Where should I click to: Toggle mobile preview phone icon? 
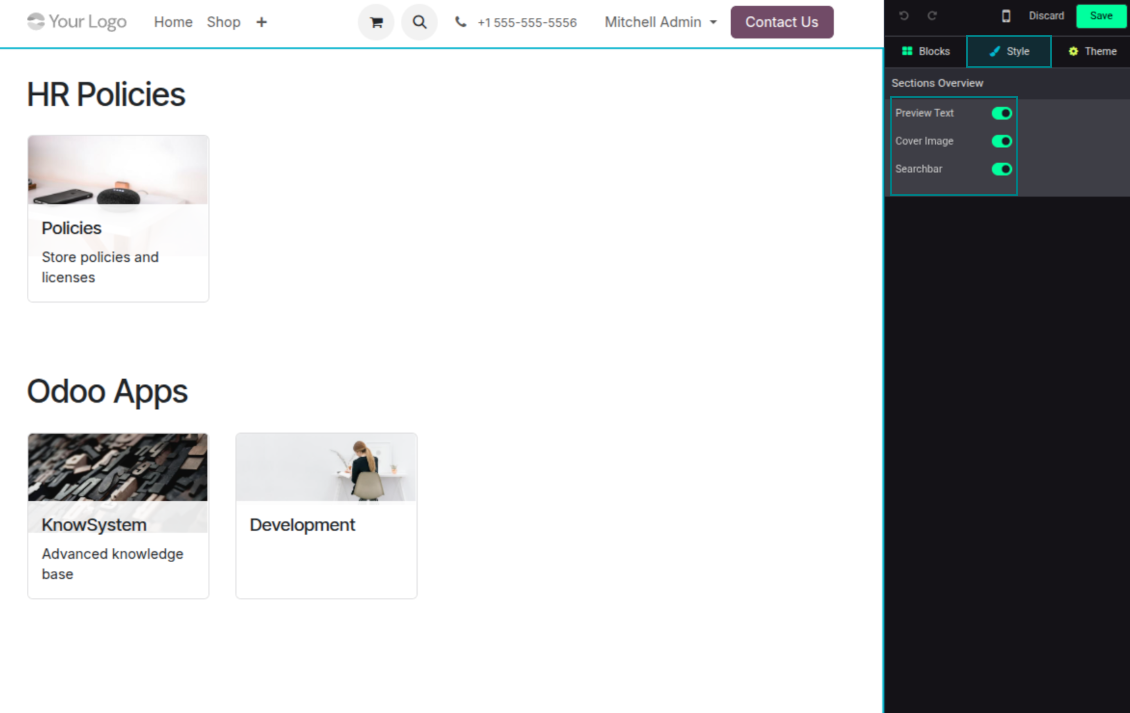click(x=1006, y=16)
